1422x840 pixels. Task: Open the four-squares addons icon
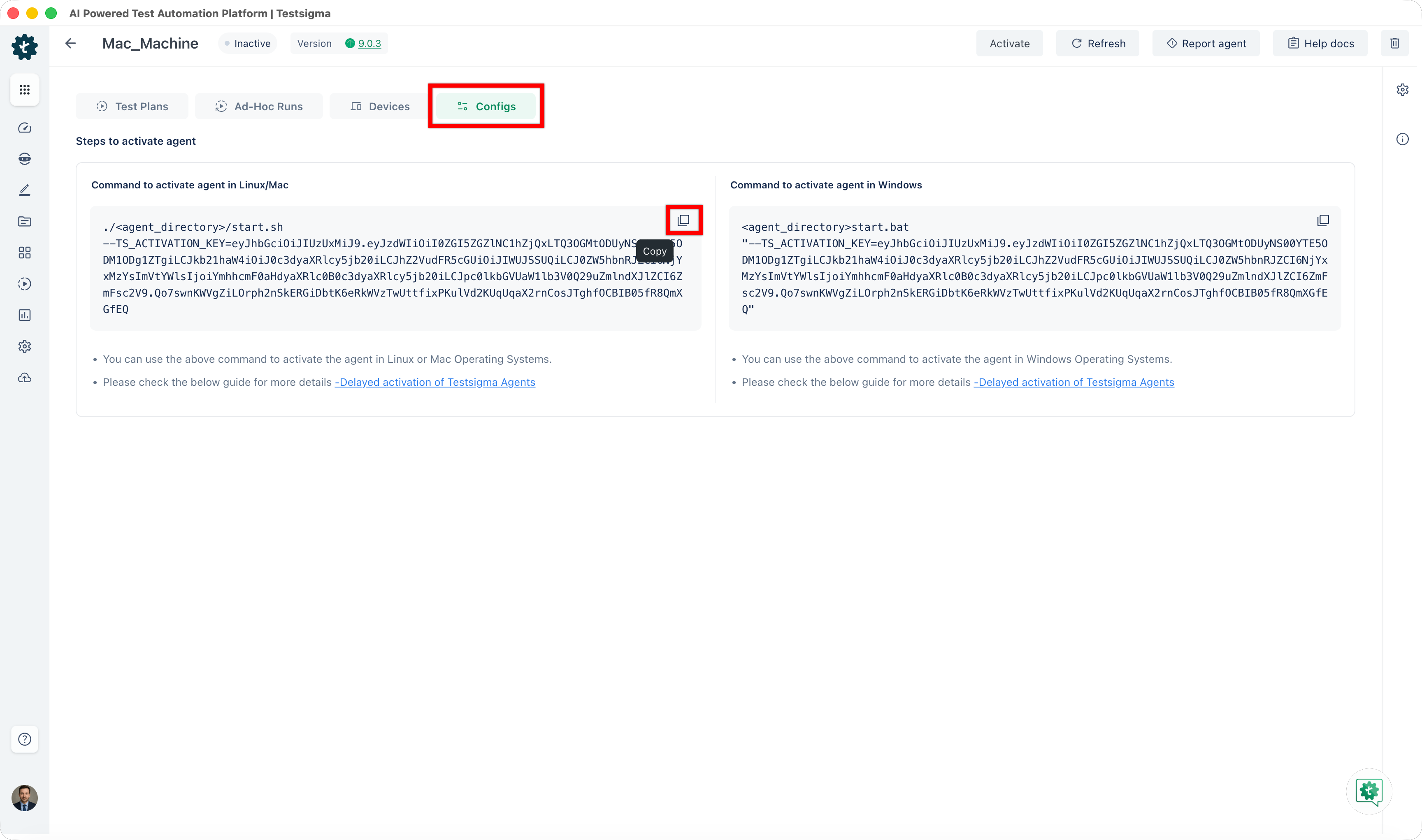tap(24, 253)
